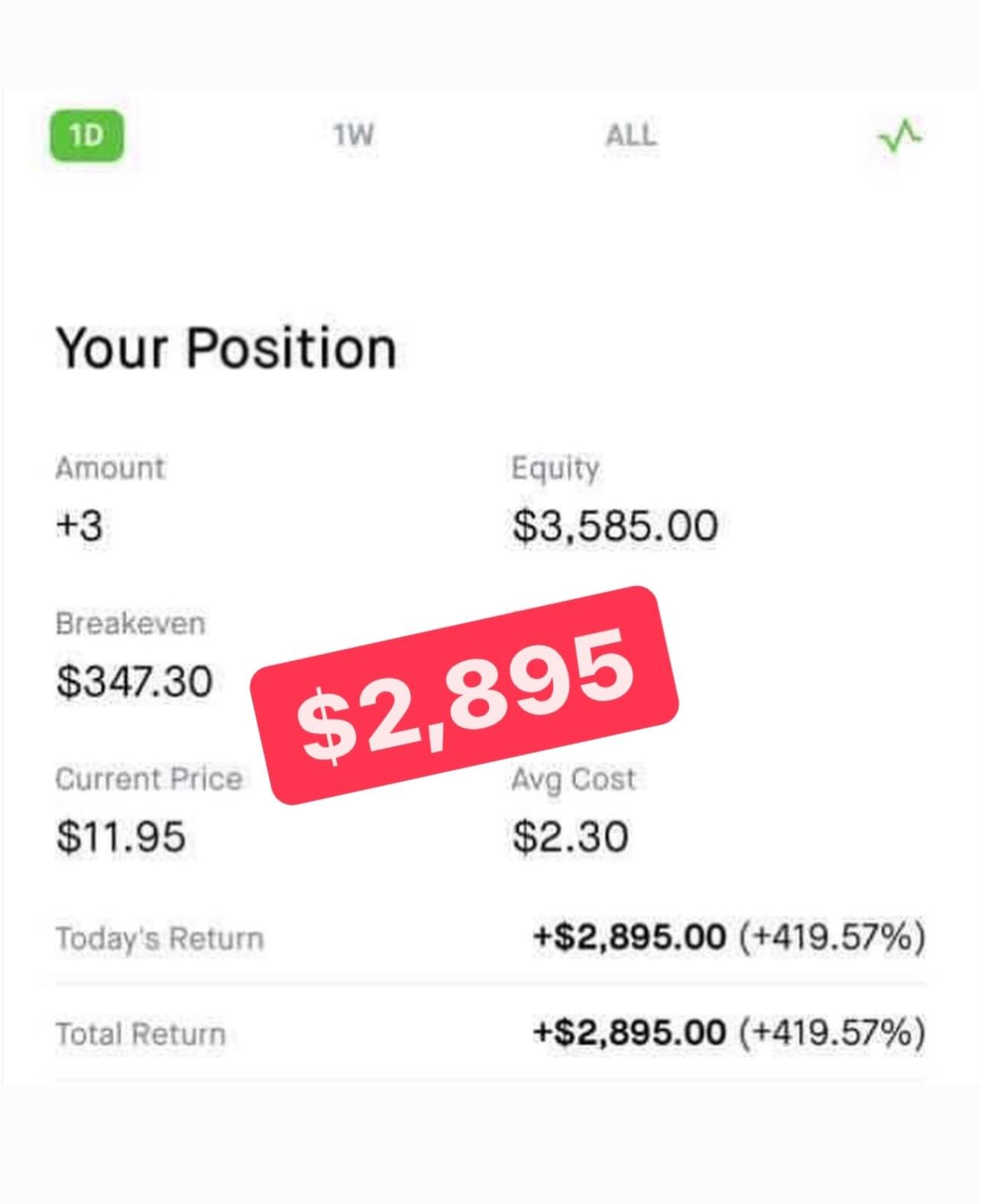Image resolution: width=981 pixels, height=1204 pixels.
Task: Tap the Equity label
Action: [x=555, y=468]
